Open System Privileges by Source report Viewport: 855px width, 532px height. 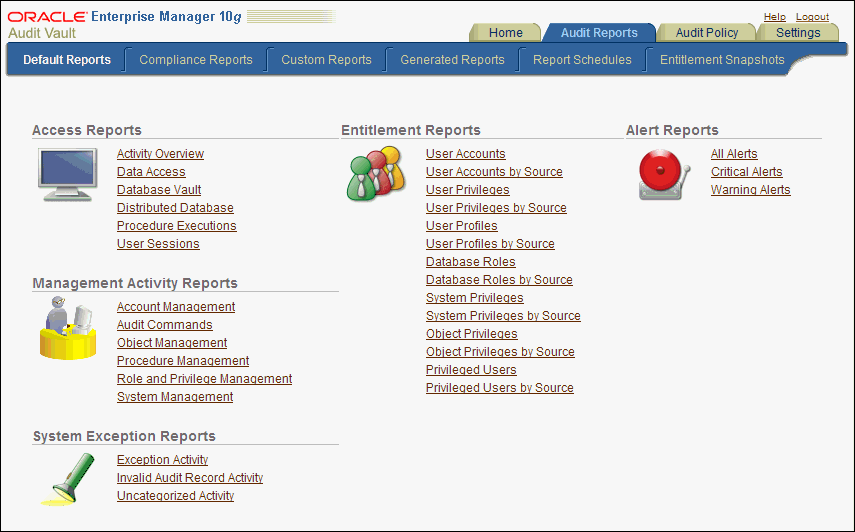pos(503,316)
